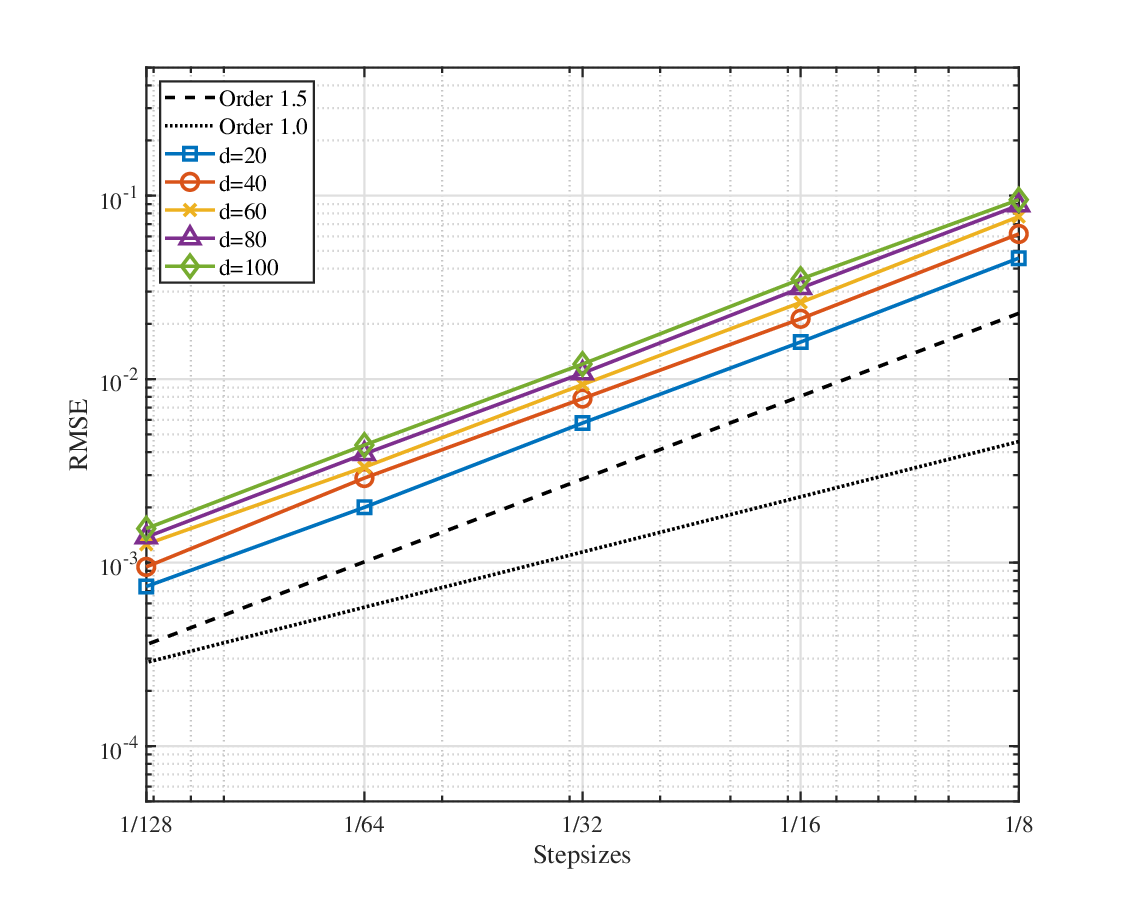Click the "d=100" legend label

[x=248, y=268]
